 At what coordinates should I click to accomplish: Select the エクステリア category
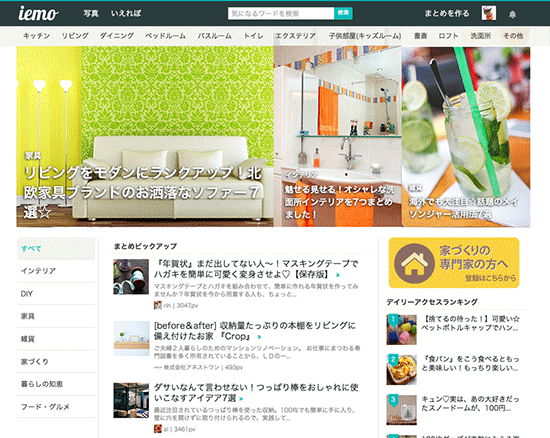pos(295,36)
